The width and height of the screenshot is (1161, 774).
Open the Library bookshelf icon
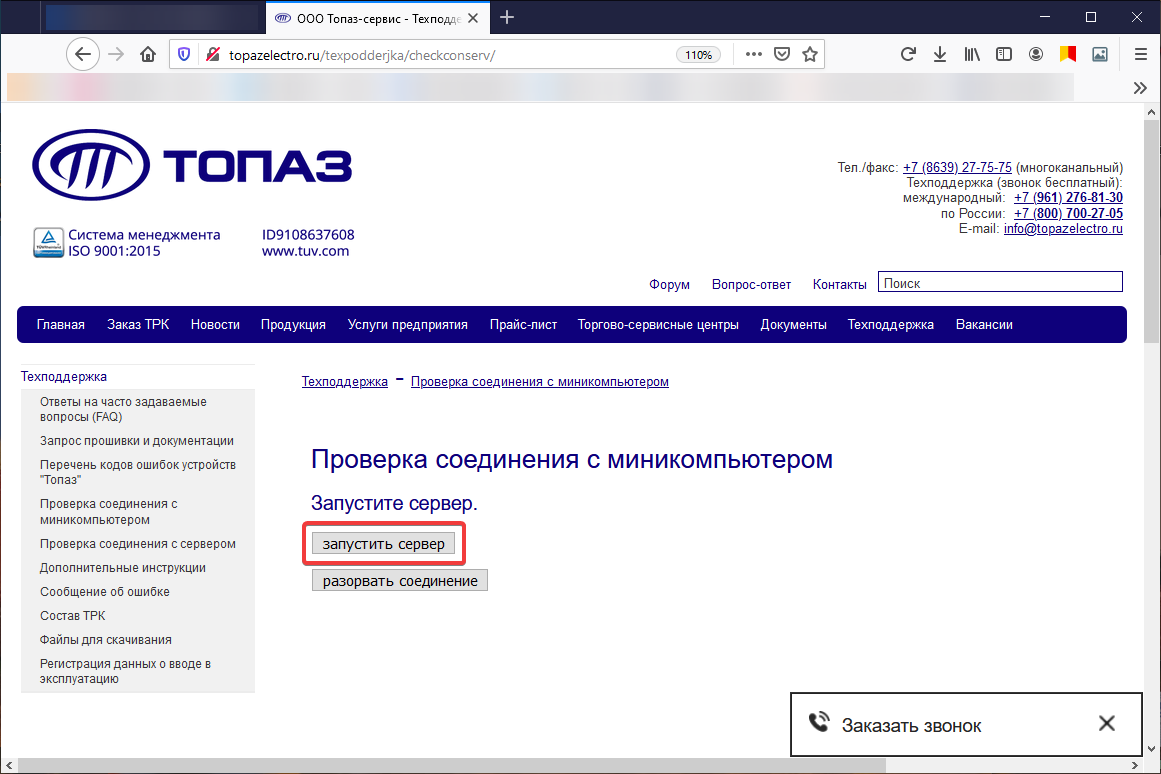pyautogui.click(x=972, y=54)
